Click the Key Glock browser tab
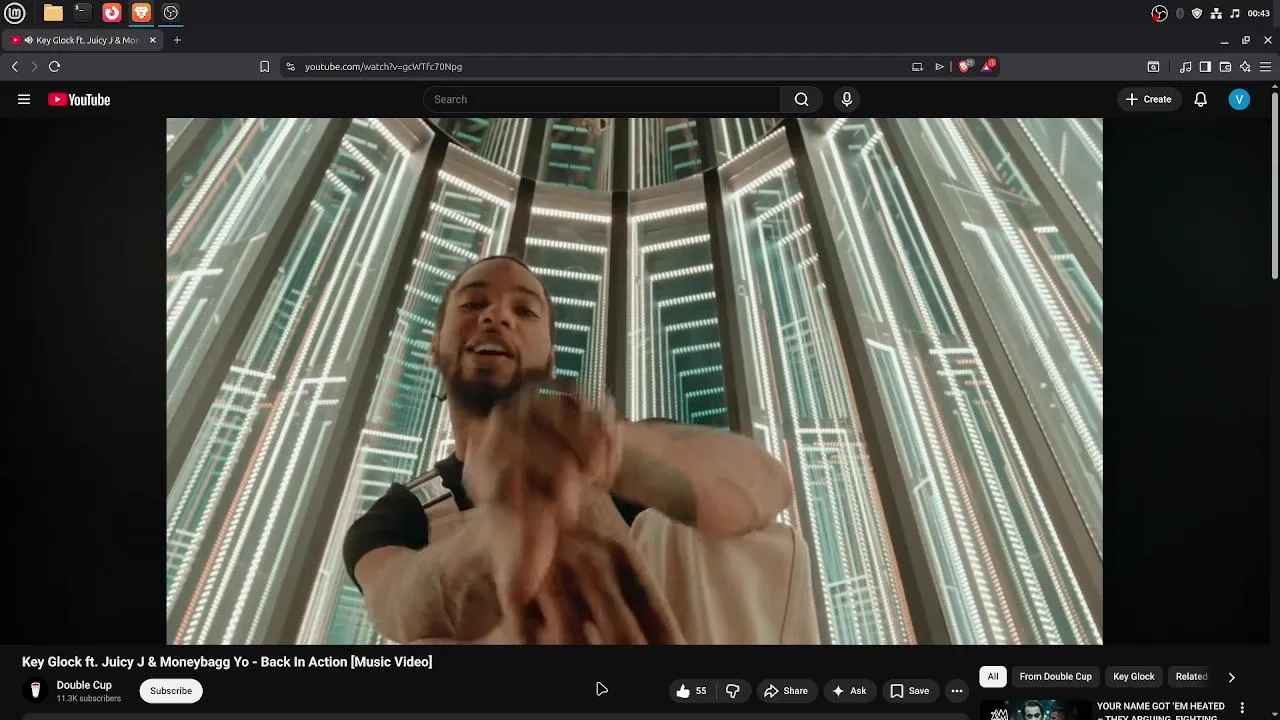The image size is (1280, 720). (84, 40)
